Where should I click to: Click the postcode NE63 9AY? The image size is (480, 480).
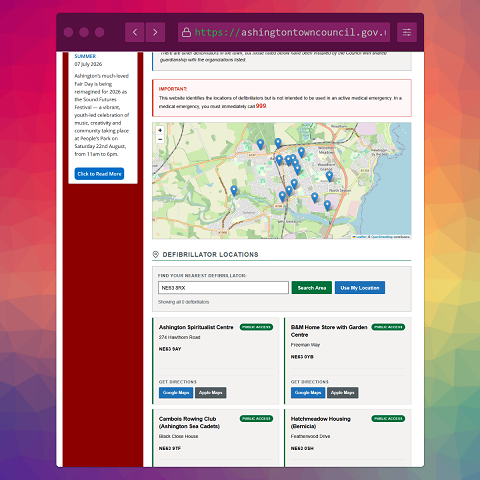(x=170, y=349)
